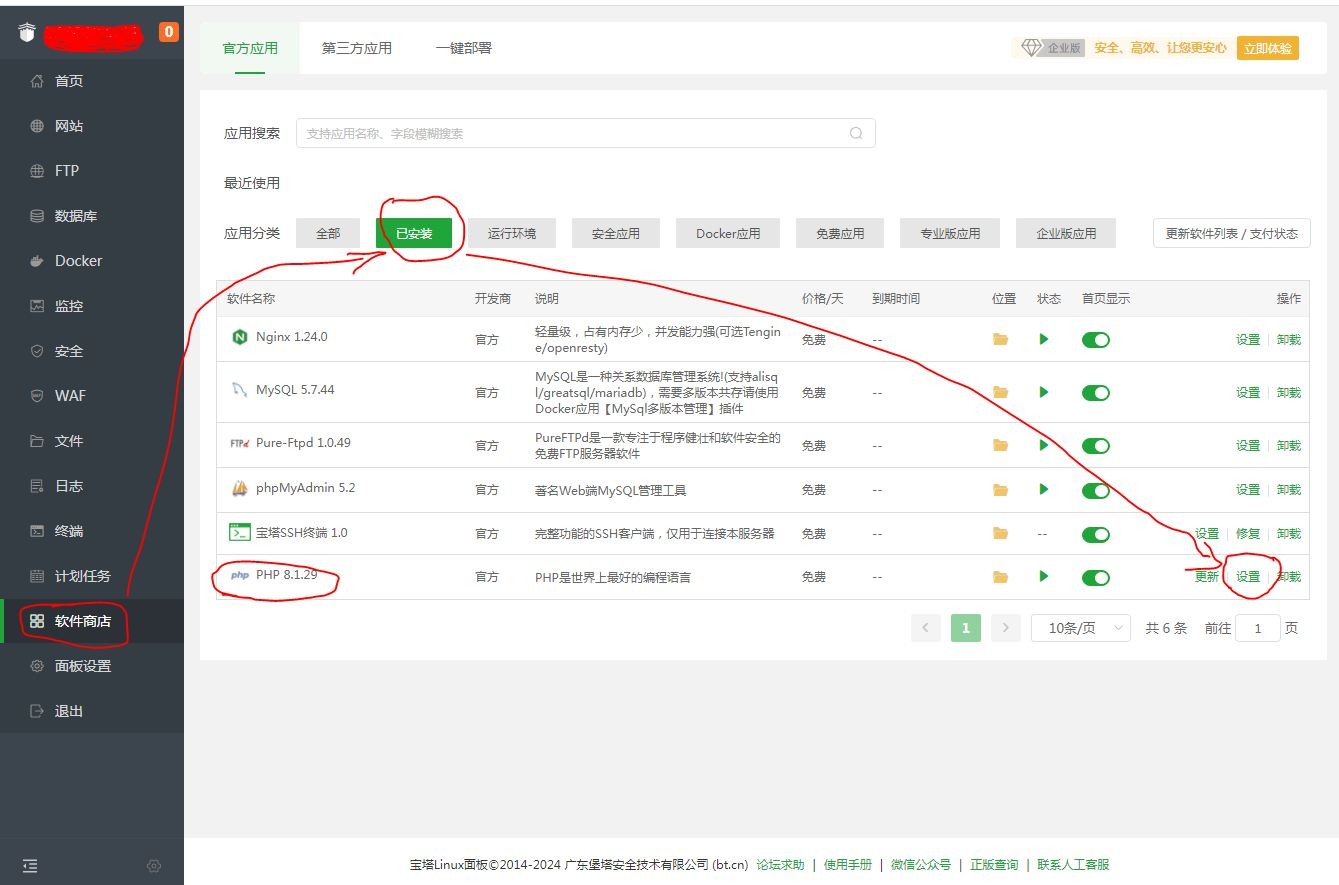1339x885 pixels.
Task: Click the Pure-Ftpd logo icon
Action: [x=239, y=443]
